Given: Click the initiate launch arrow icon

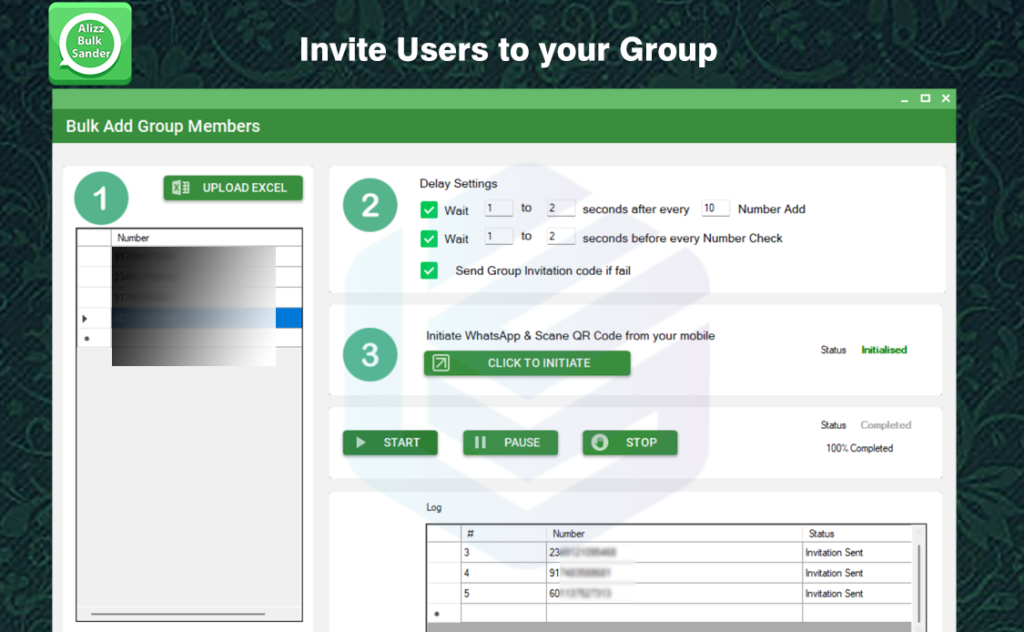Looking at the screenshot, I should pyautogui.click(x=440, y=363).
